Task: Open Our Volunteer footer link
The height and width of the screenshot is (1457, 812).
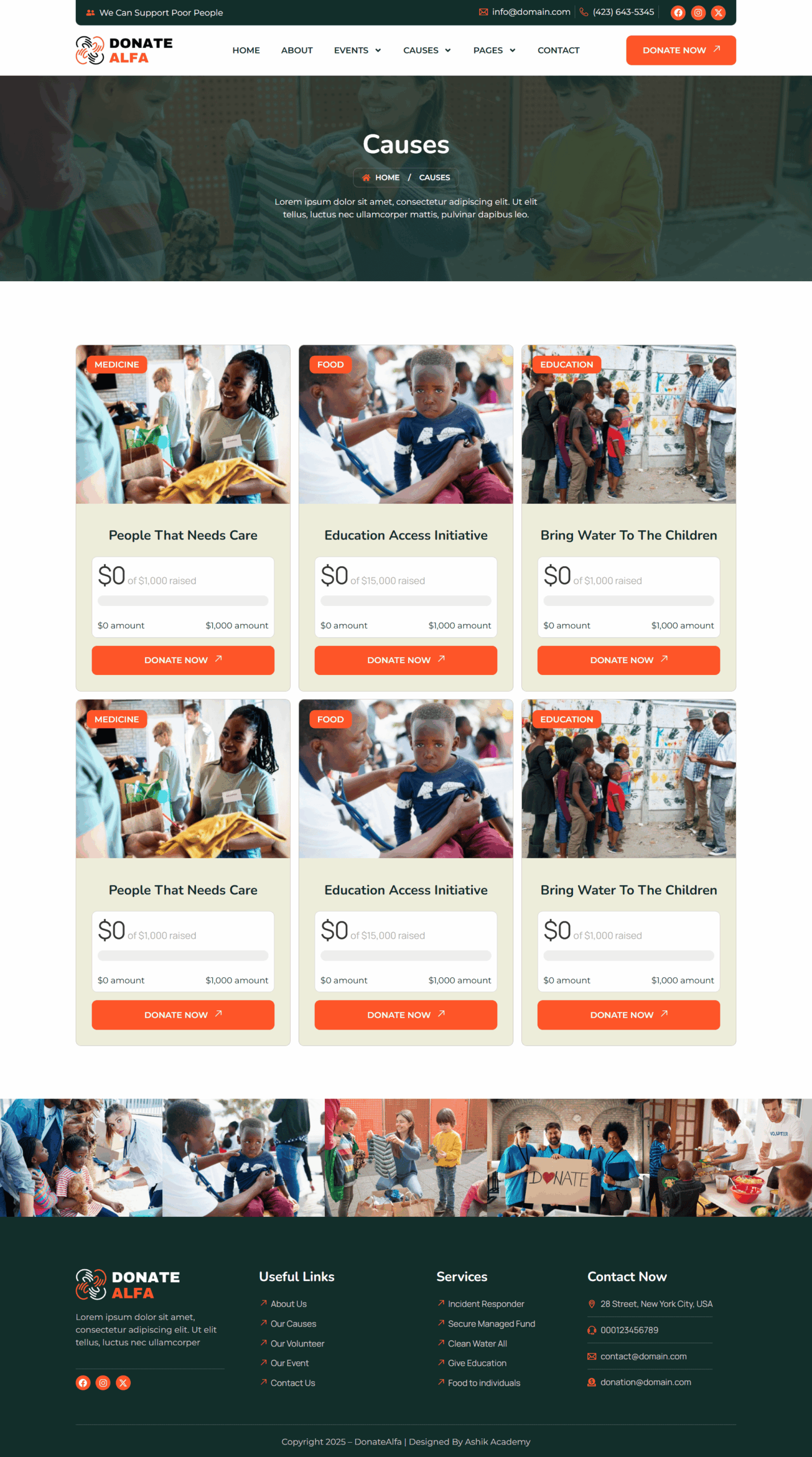Action: (x=298, y=1343)
